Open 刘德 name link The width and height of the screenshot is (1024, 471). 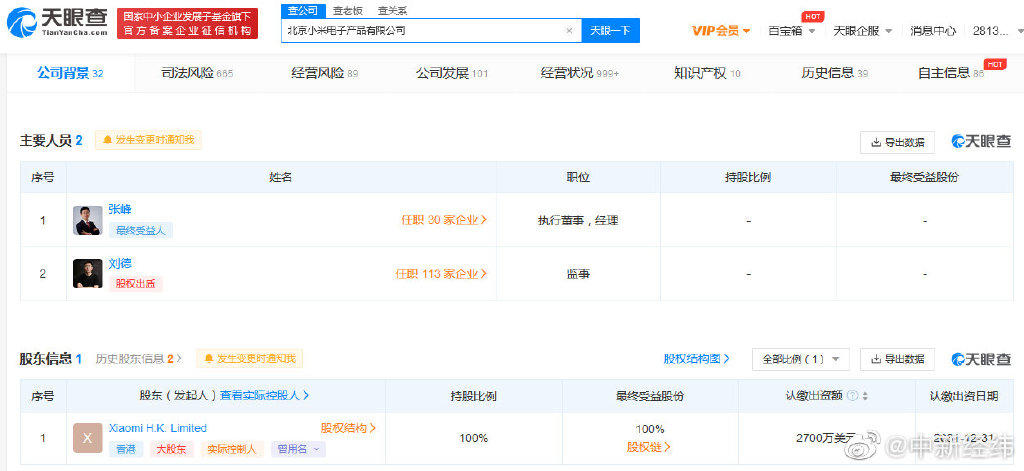120,263
